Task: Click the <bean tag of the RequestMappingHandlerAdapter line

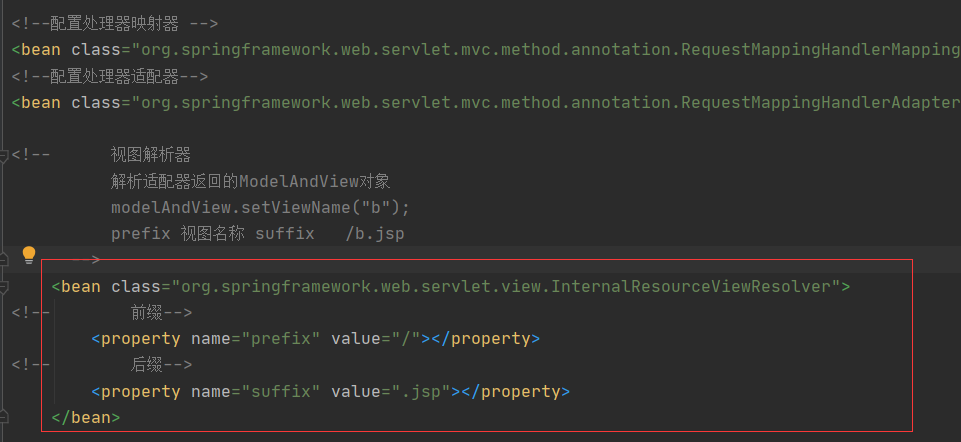Action: pos(36,102)
